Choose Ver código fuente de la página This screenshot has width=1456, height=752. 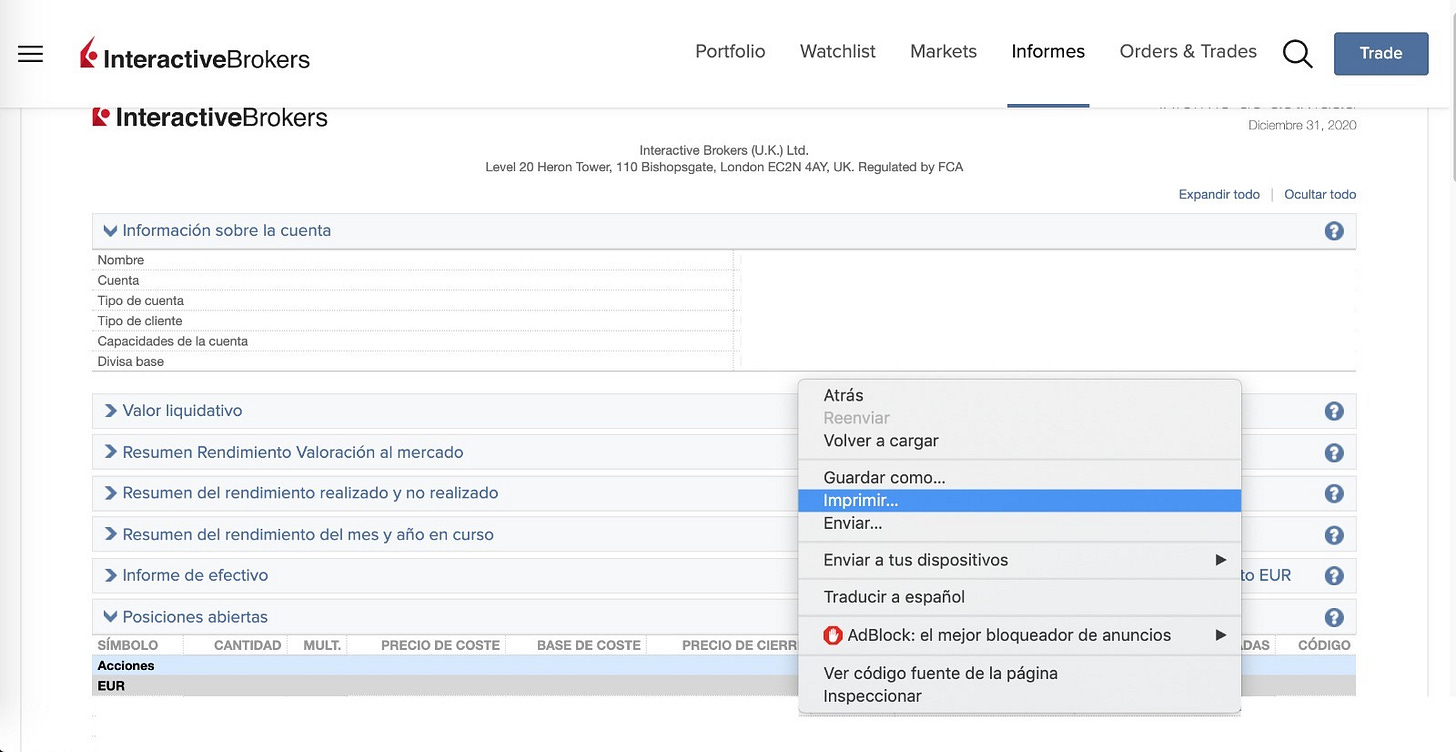pos(1019,673)
